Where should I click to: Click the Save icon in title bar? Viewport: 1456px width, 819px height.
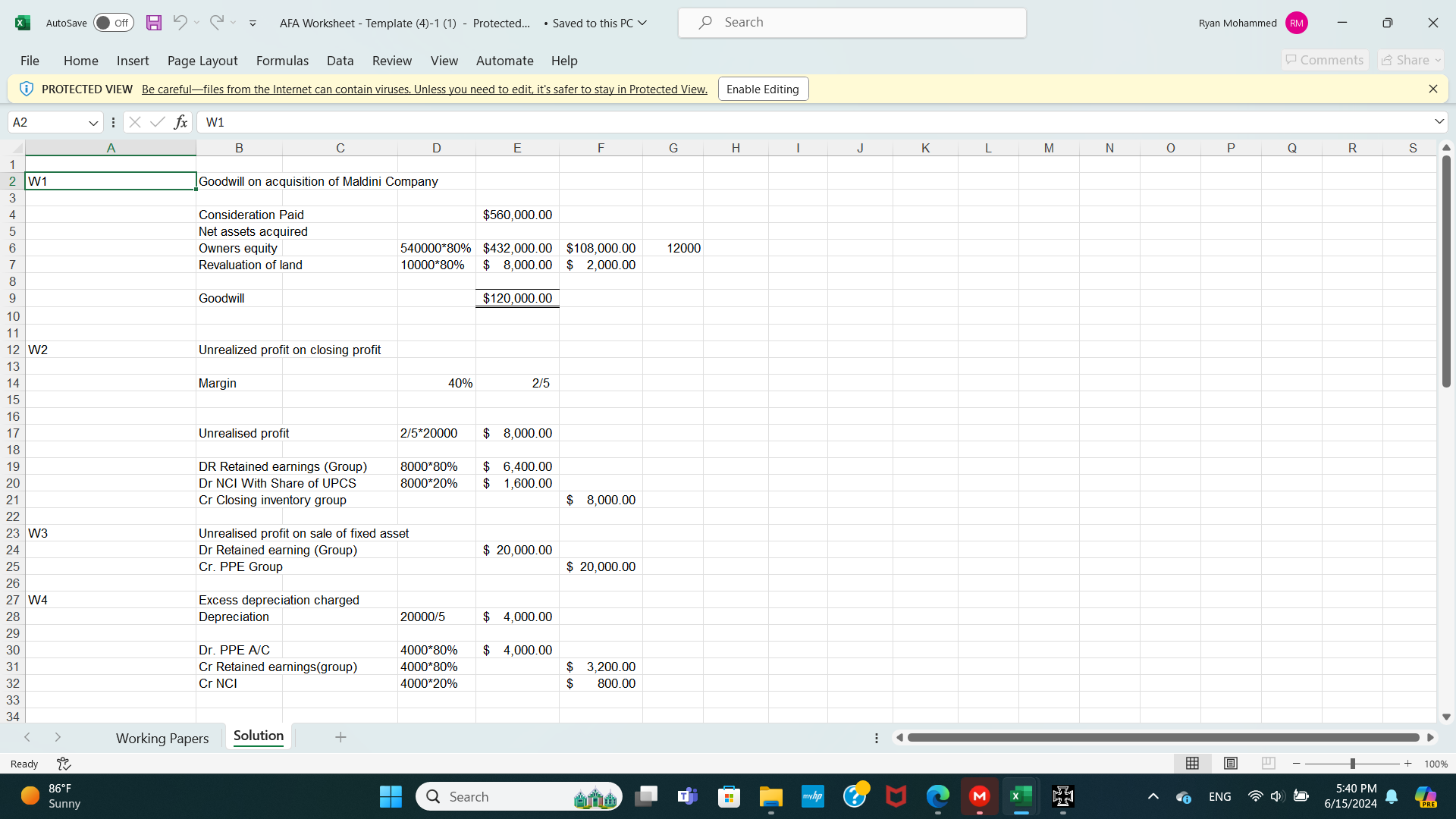pyautogui.click(x=154, y=23)
